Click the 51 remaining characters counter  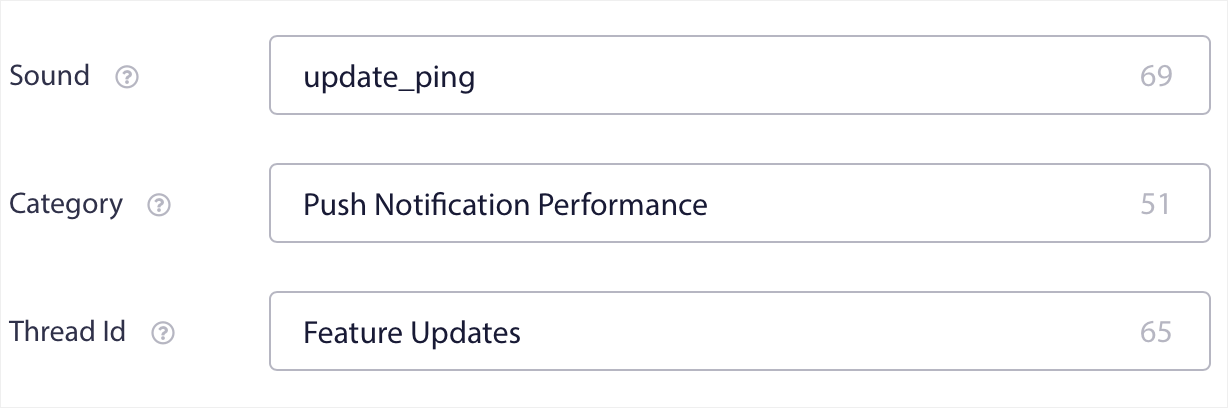pos(1155,204)
